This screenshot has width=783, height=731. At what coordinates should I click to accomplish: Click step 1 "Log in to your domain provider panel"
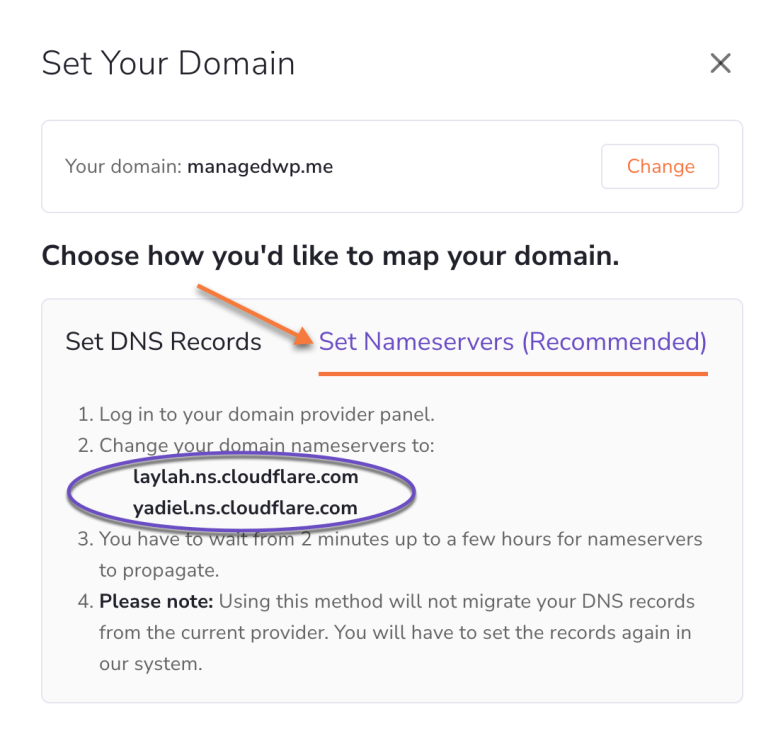tap(266, 414)
